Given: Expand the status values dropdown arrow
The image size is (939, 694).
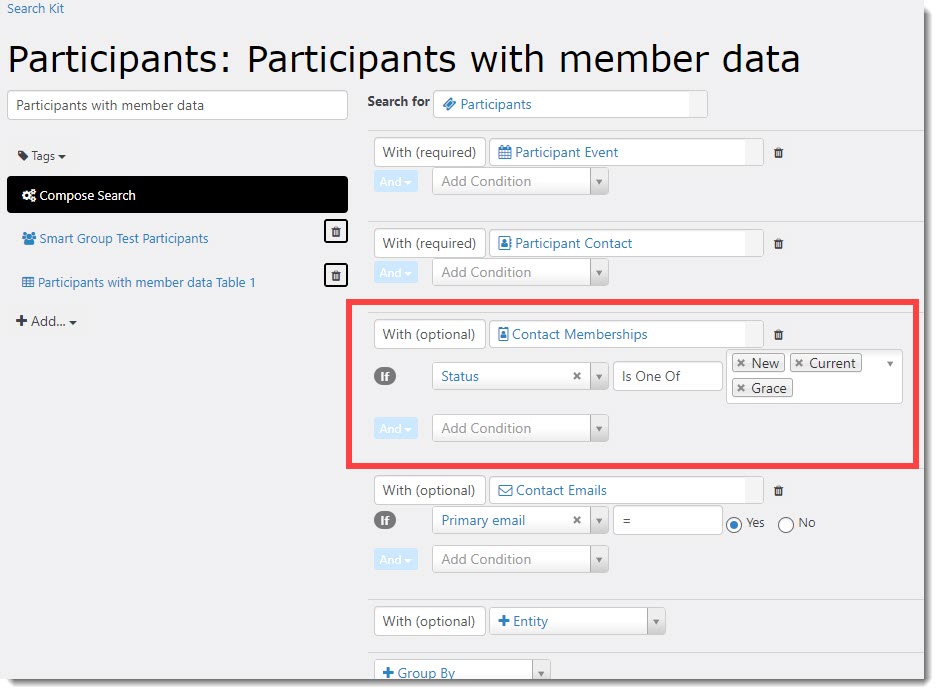Looking at the screenshot, I should tap(890, 364).
